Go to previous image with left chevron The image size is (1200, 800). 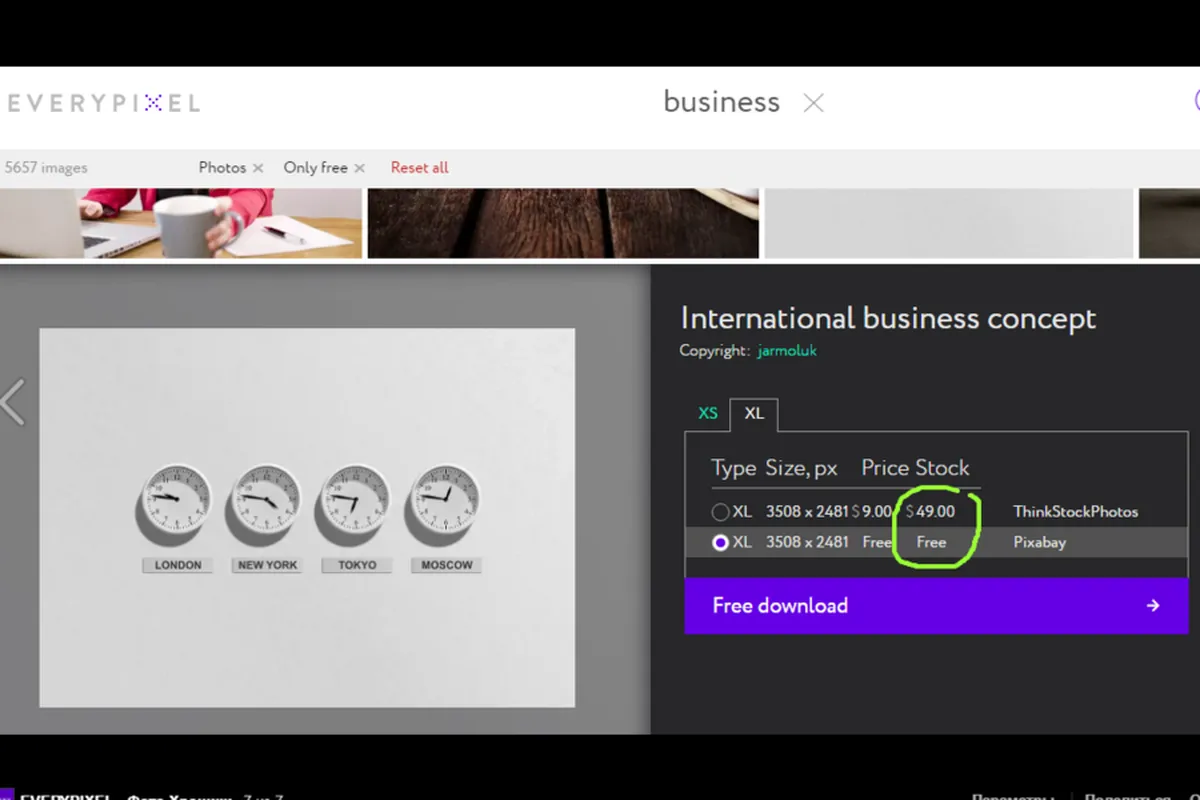12,401
